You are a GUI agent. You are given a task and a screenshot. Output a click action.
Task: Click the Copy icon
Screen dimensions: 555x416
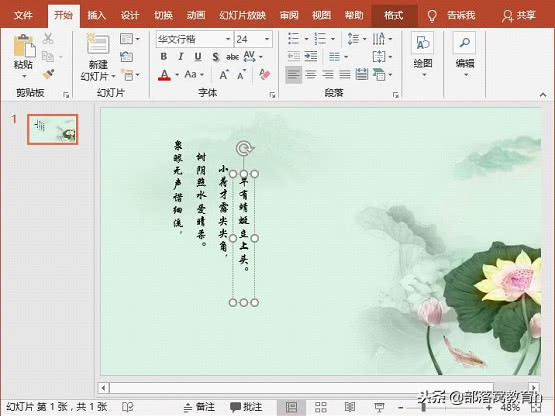(x=48, y=56)
